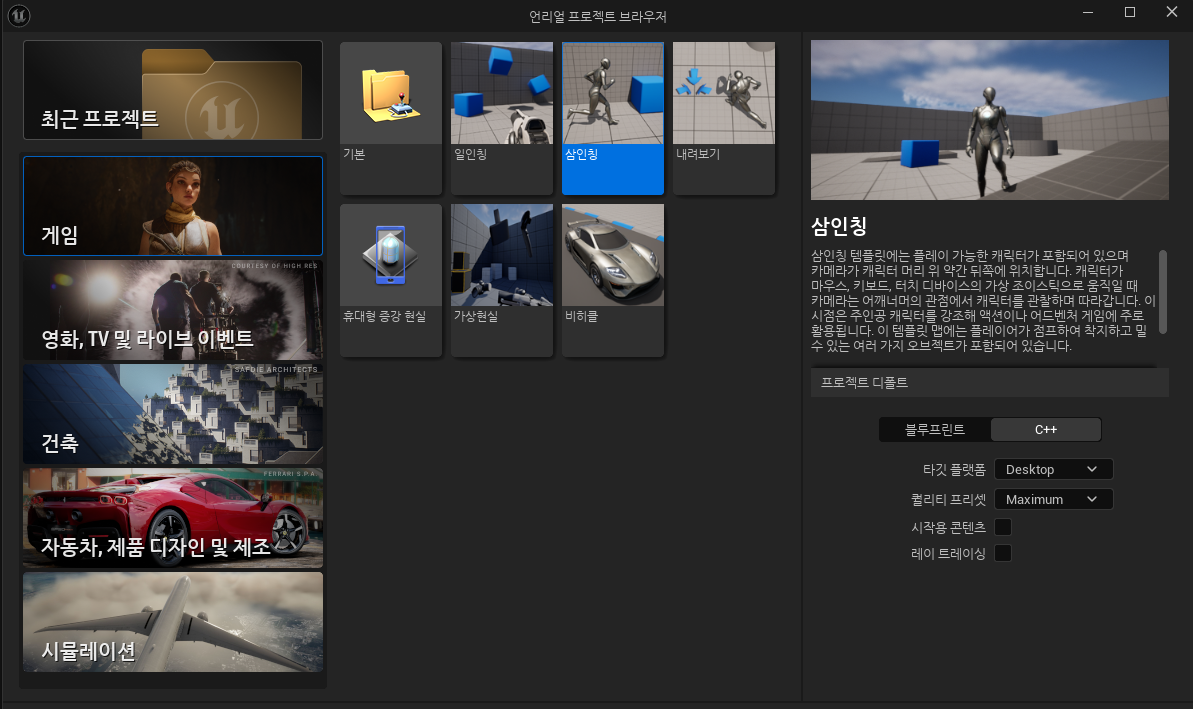Click the 언리얼 프로젝트 브라우저 window title
This screenshot has width=1193, height=709.
[x=598, y=16]
